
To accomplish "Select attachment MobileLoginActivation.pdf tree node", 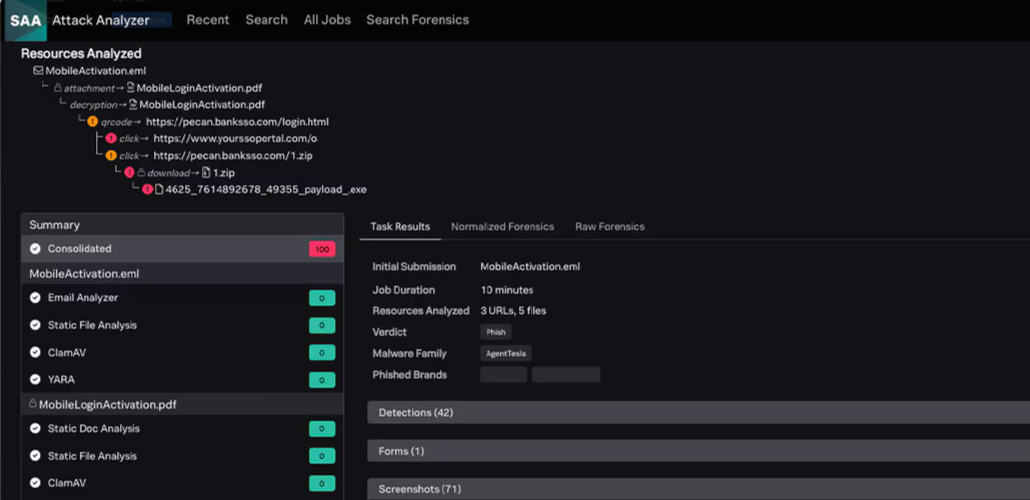I will [200, 87].
